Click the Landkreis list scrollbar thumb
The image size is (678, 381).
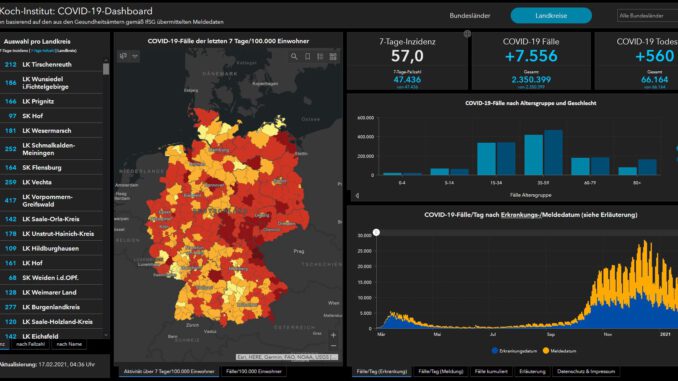click(106, 69)
